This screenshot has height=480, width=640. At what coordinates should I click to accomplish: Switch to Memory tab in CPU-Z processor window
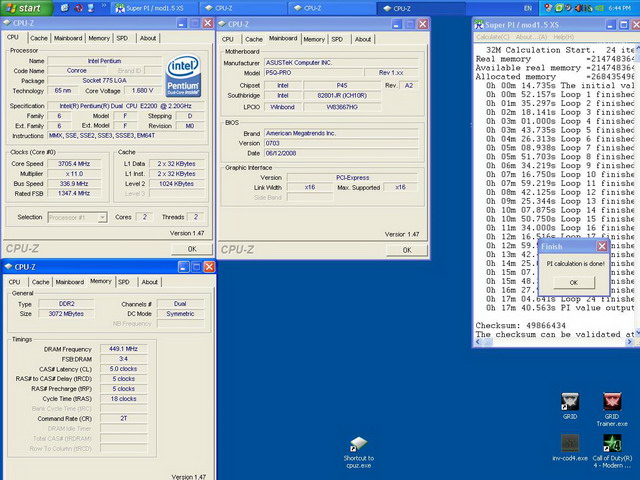[x=99, y=38]
